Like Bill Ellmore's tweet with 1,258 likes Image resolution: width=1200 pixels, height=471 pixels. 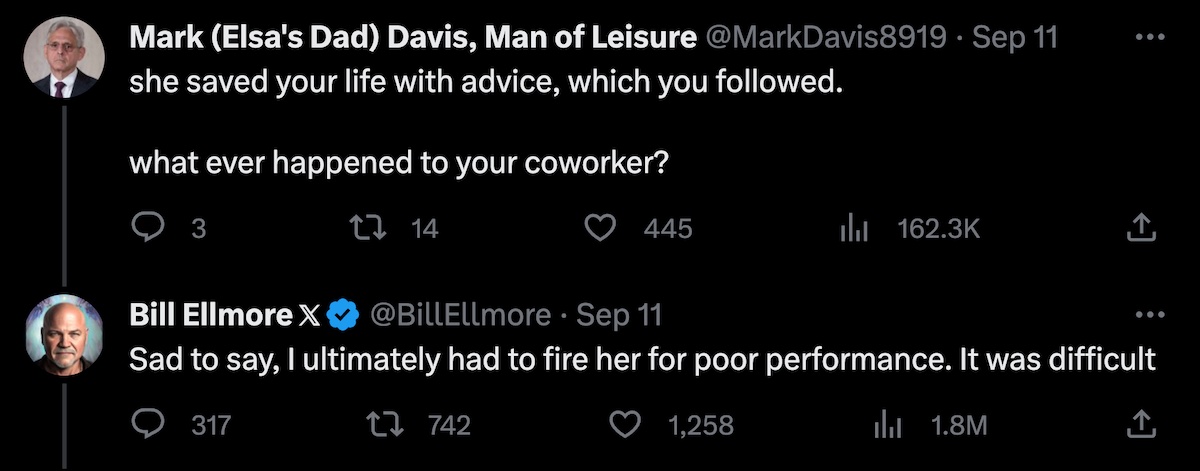(x=625, y=425)
